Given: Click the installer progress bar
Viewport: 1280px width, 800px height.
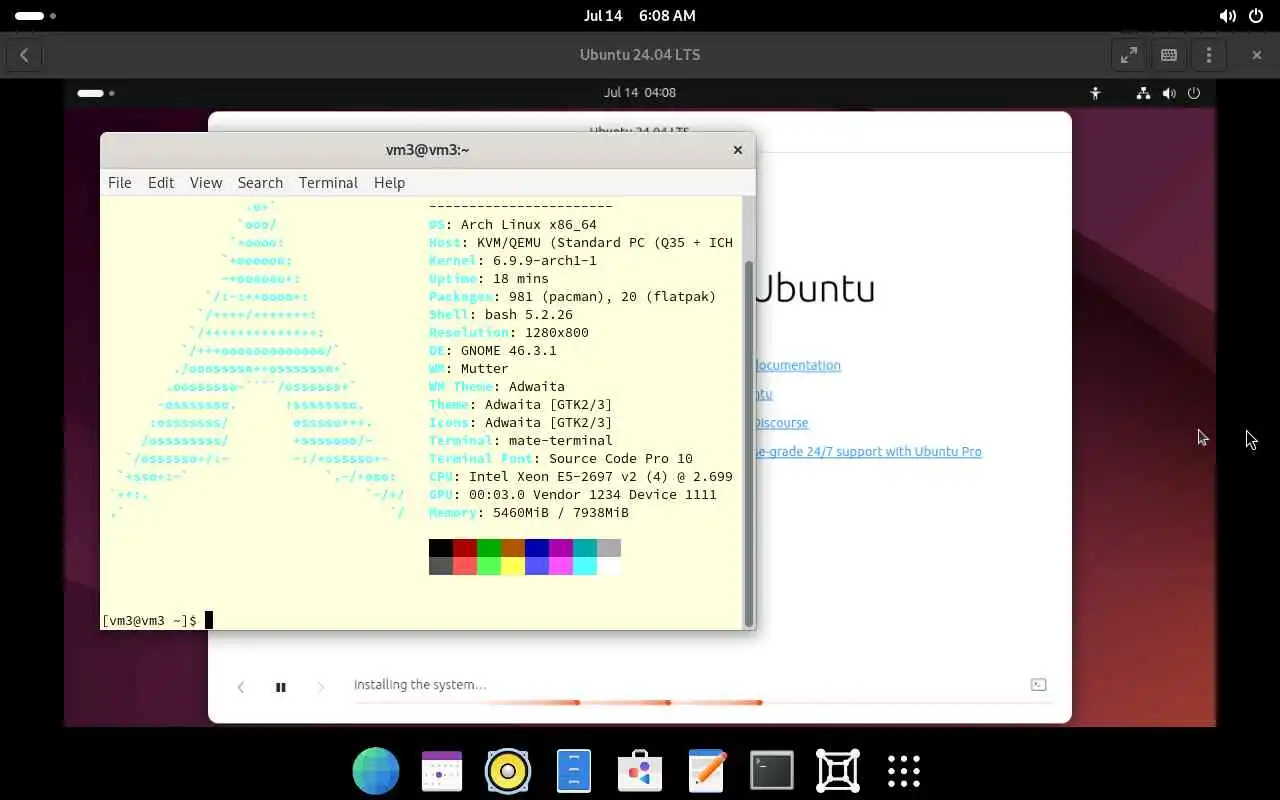Looking at the screenshot, I should pos(702,703).
